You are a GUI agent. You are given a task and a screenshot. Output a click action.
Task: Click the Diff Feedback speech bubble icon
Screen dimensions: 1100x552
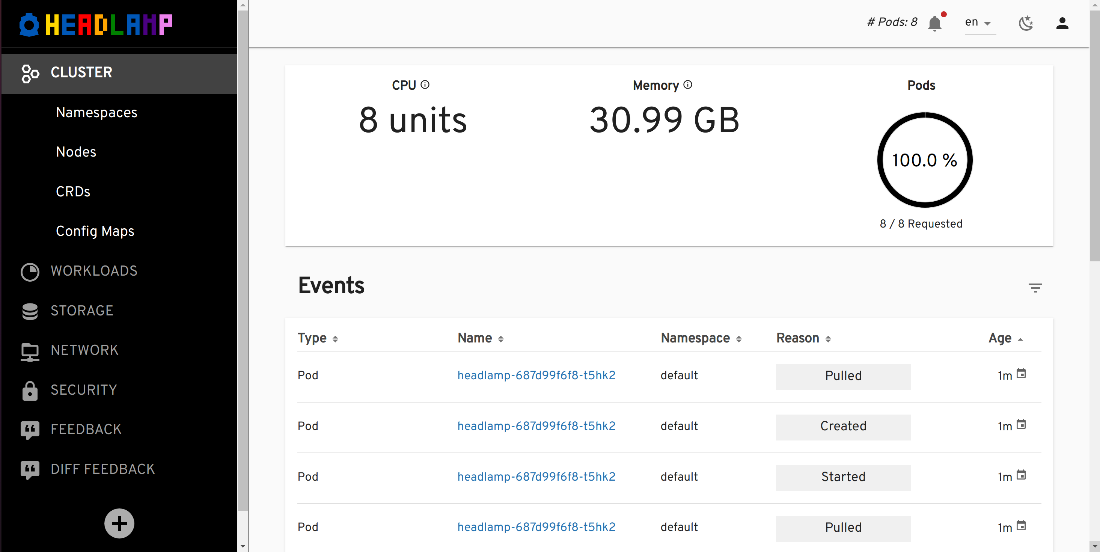coord(30,469)
